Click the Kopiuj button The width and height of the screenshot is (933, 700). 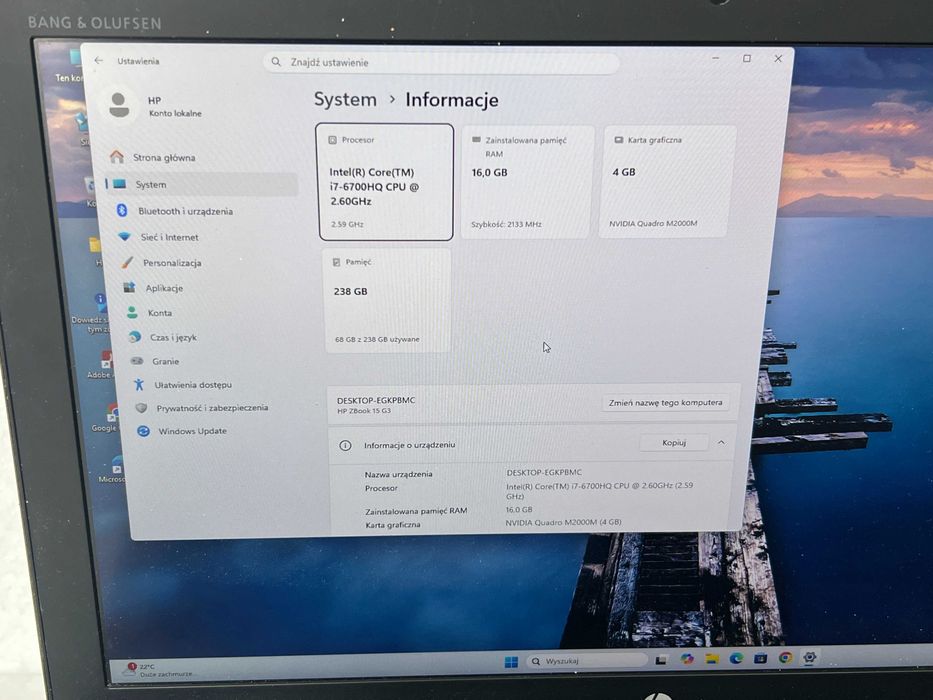coord(674,442)
